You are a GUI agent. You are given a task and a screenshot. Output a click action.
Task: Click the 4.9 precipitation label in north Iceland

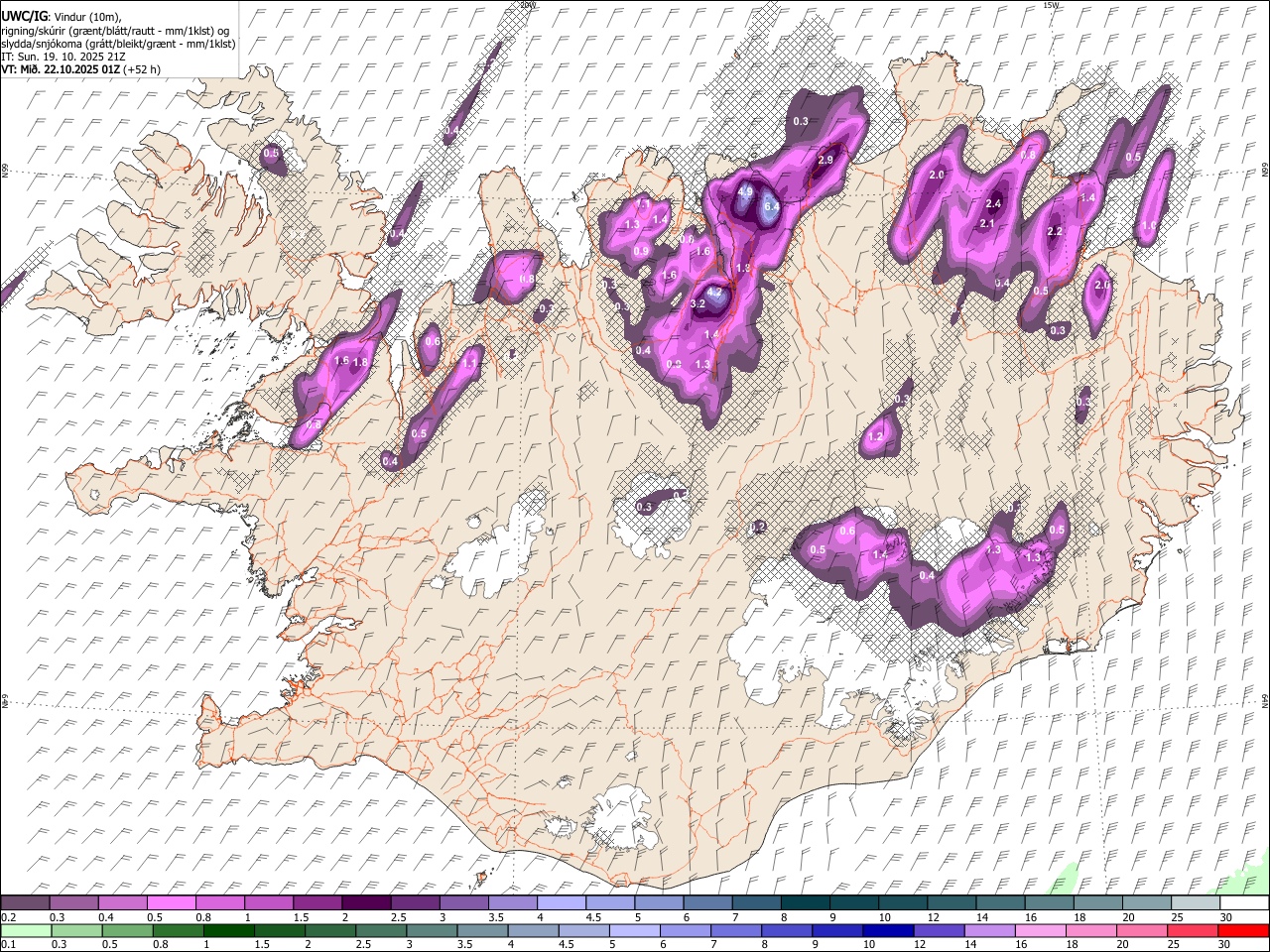point(746,190)
